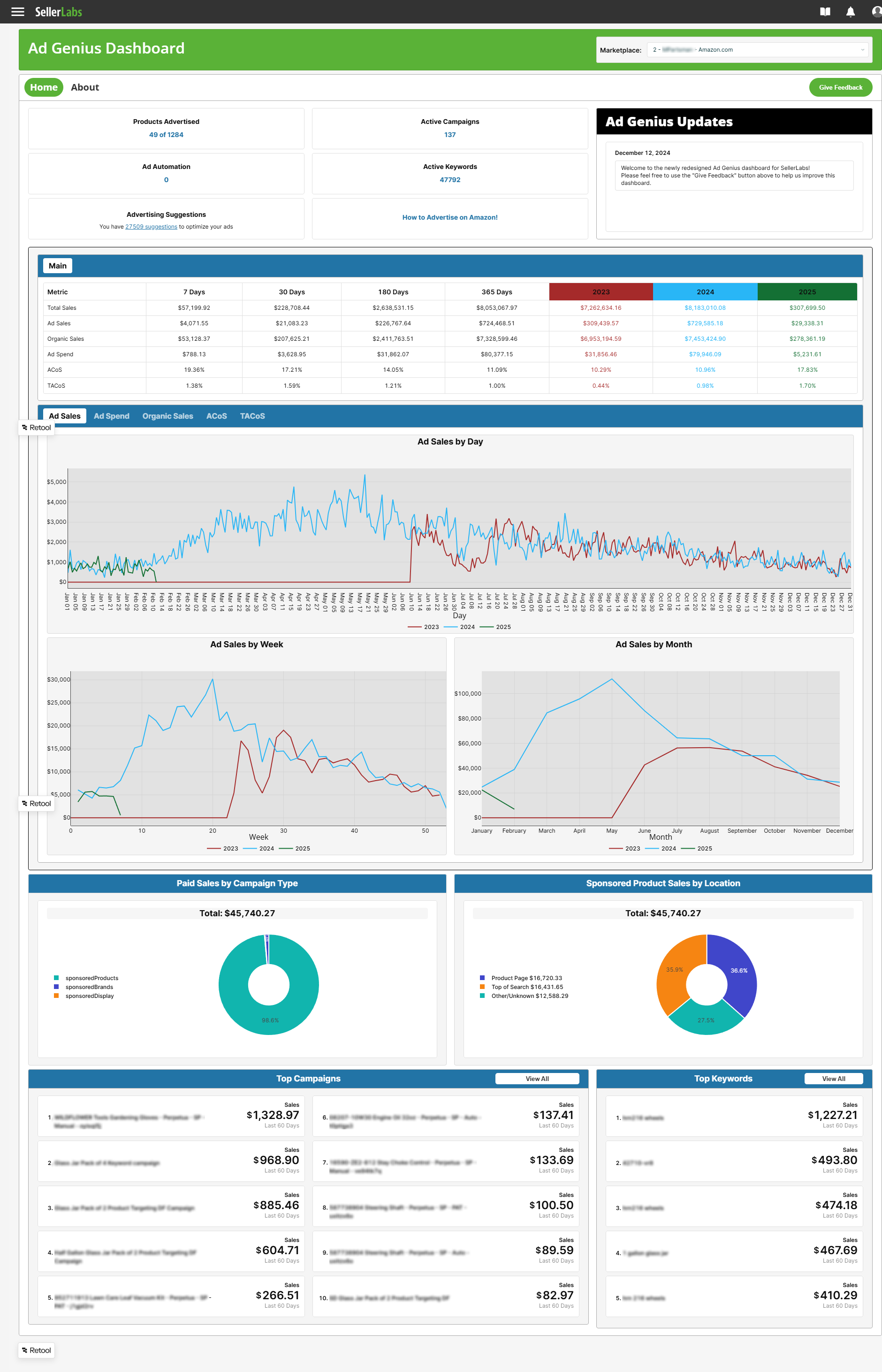The height and width of the screenshot is (1372, 882).
Task: Click View All in Top Campaigns
Action: (537, 1078)
